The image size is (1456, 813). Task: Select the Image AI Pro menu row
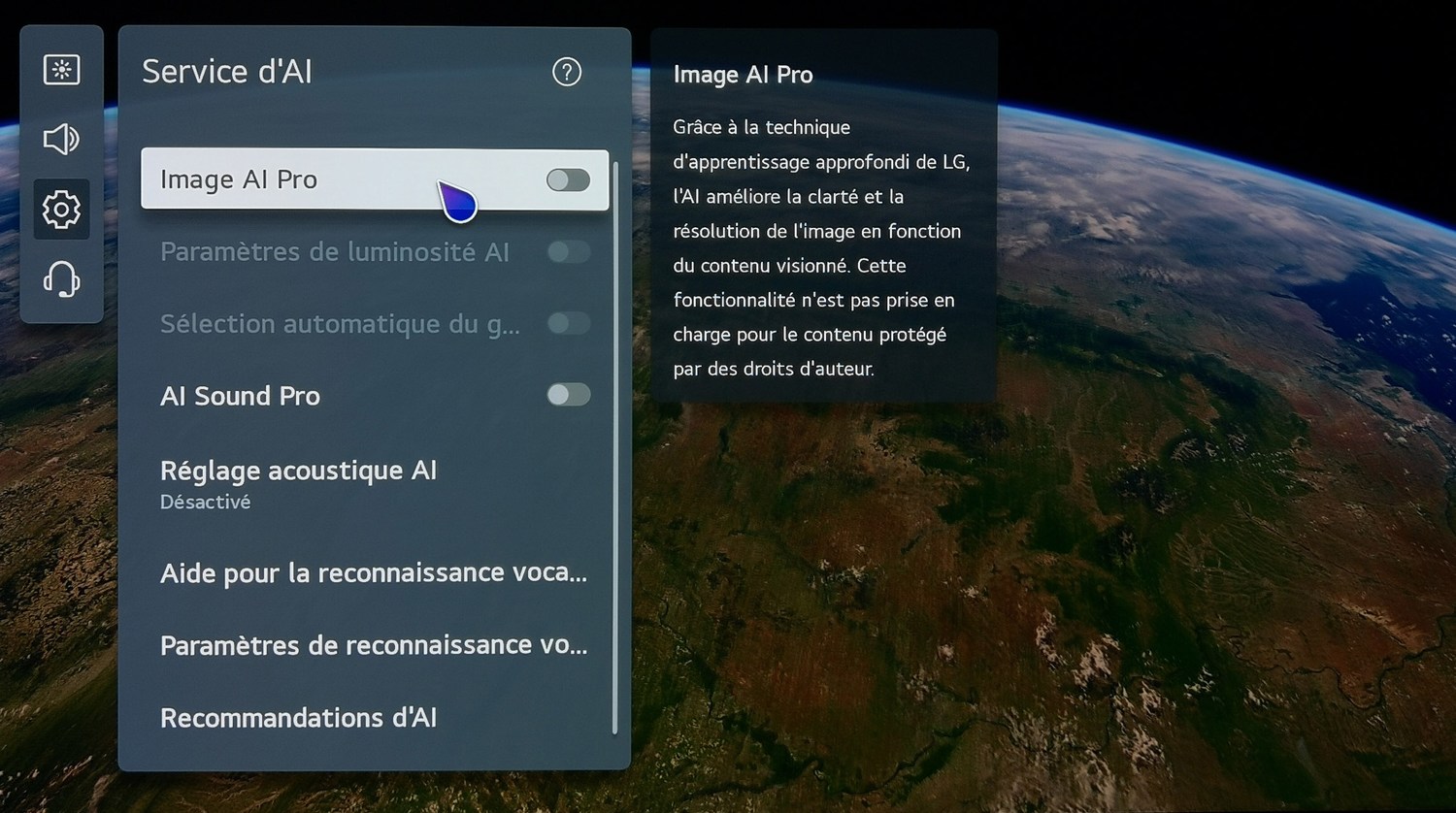pyautogui.click(x=375, y=179)
